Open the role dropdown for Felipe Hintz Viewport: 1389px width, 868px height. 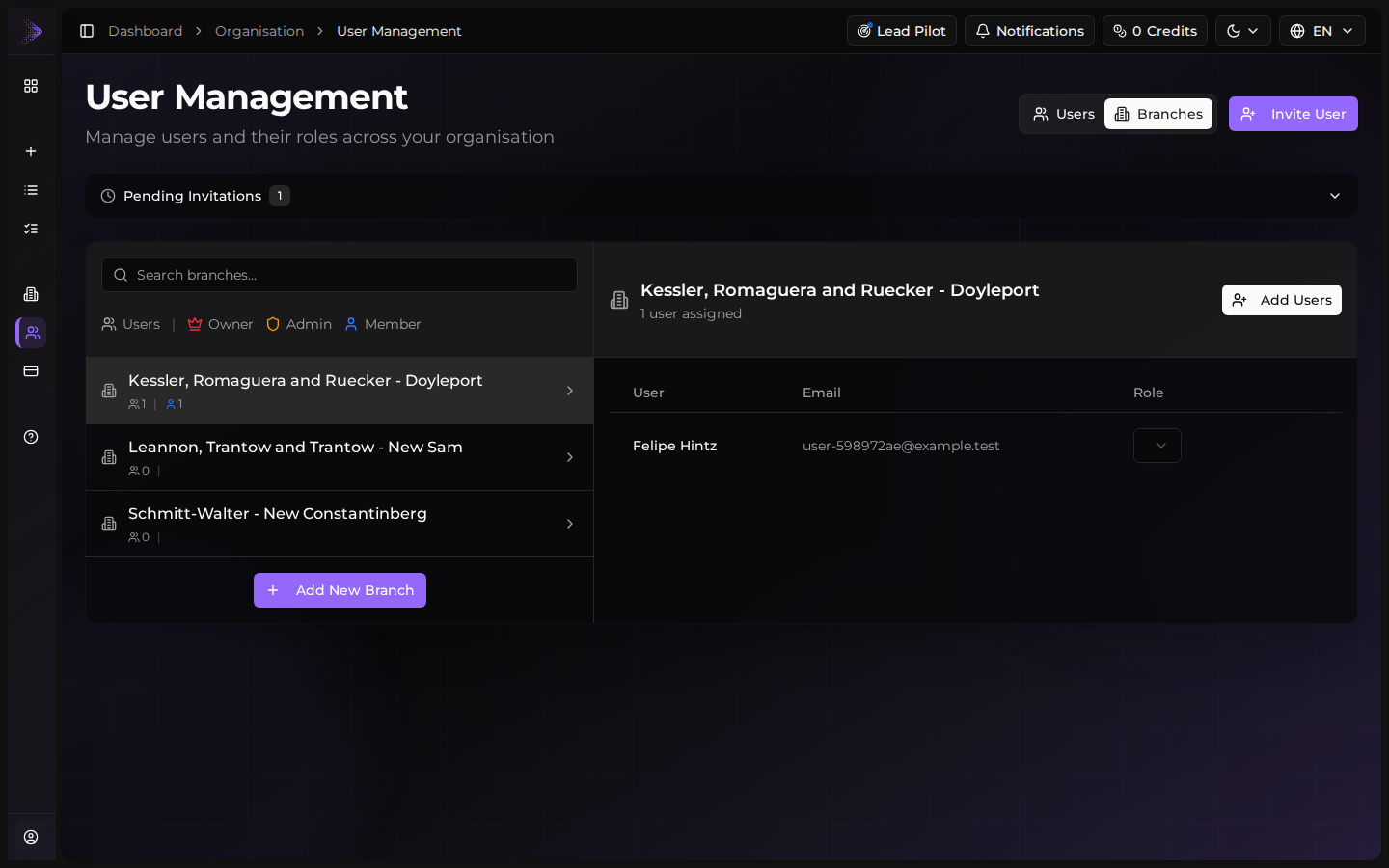tap(1157, 446)
